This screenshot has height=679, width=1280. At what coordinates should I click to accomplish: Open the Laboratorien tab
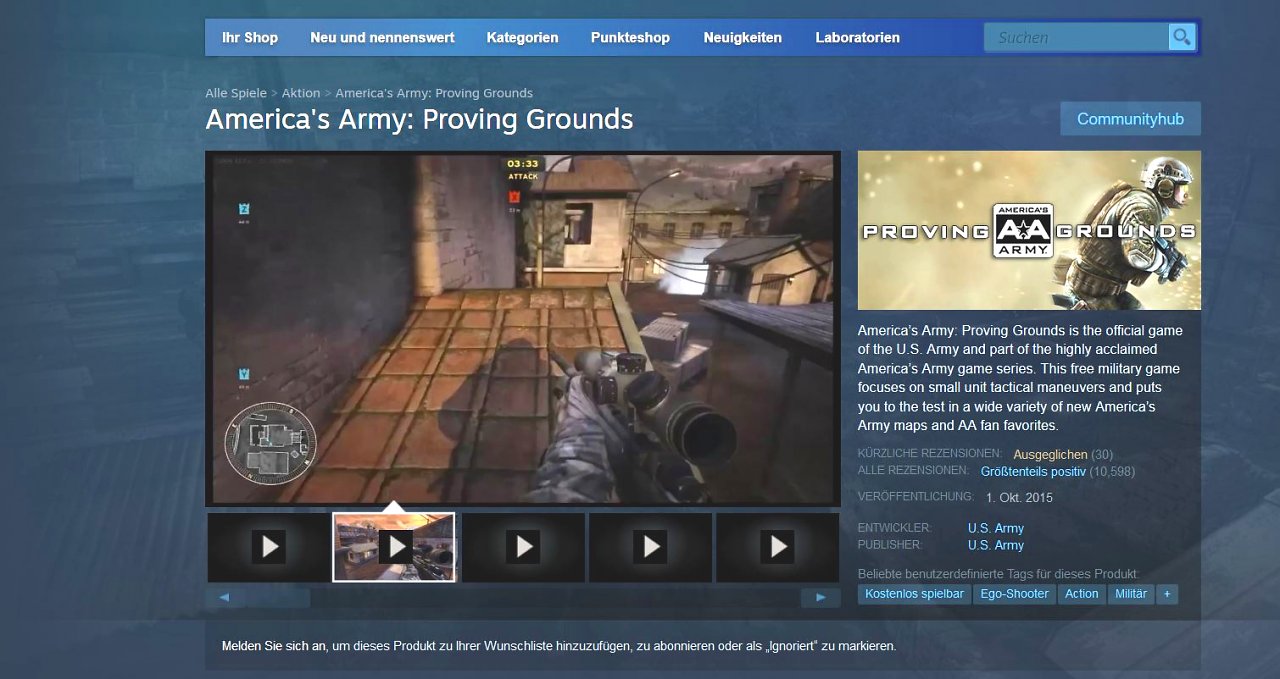coord(857,37)
